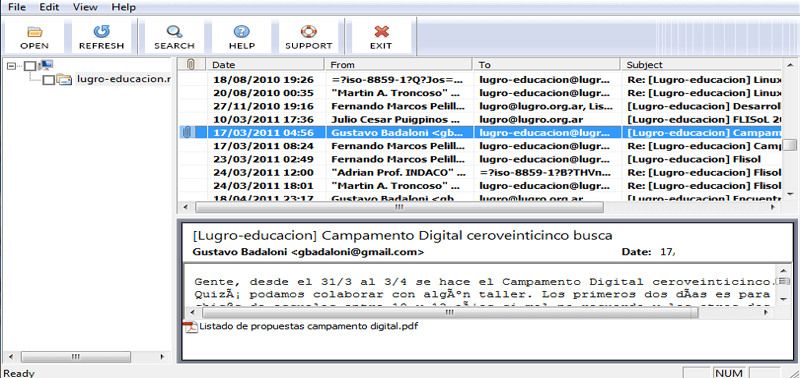This screenshot has width=800, height=378.
Task: Click email list horizontal scrollbar thumb
Action: tap(399, 207)
